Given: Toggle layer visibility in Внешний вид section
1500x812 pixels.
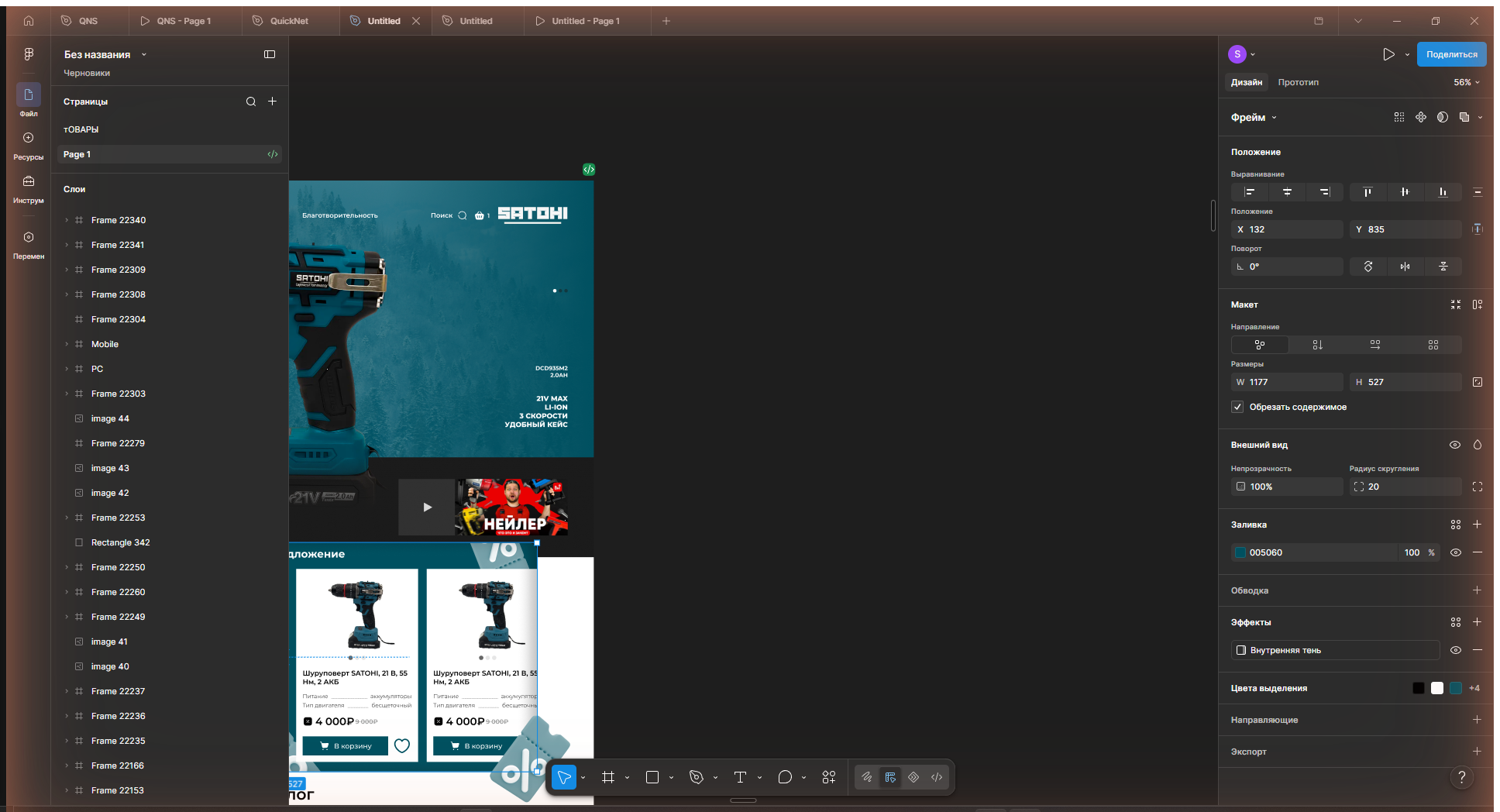Looking at the screenshot, I should (1455, 445).
